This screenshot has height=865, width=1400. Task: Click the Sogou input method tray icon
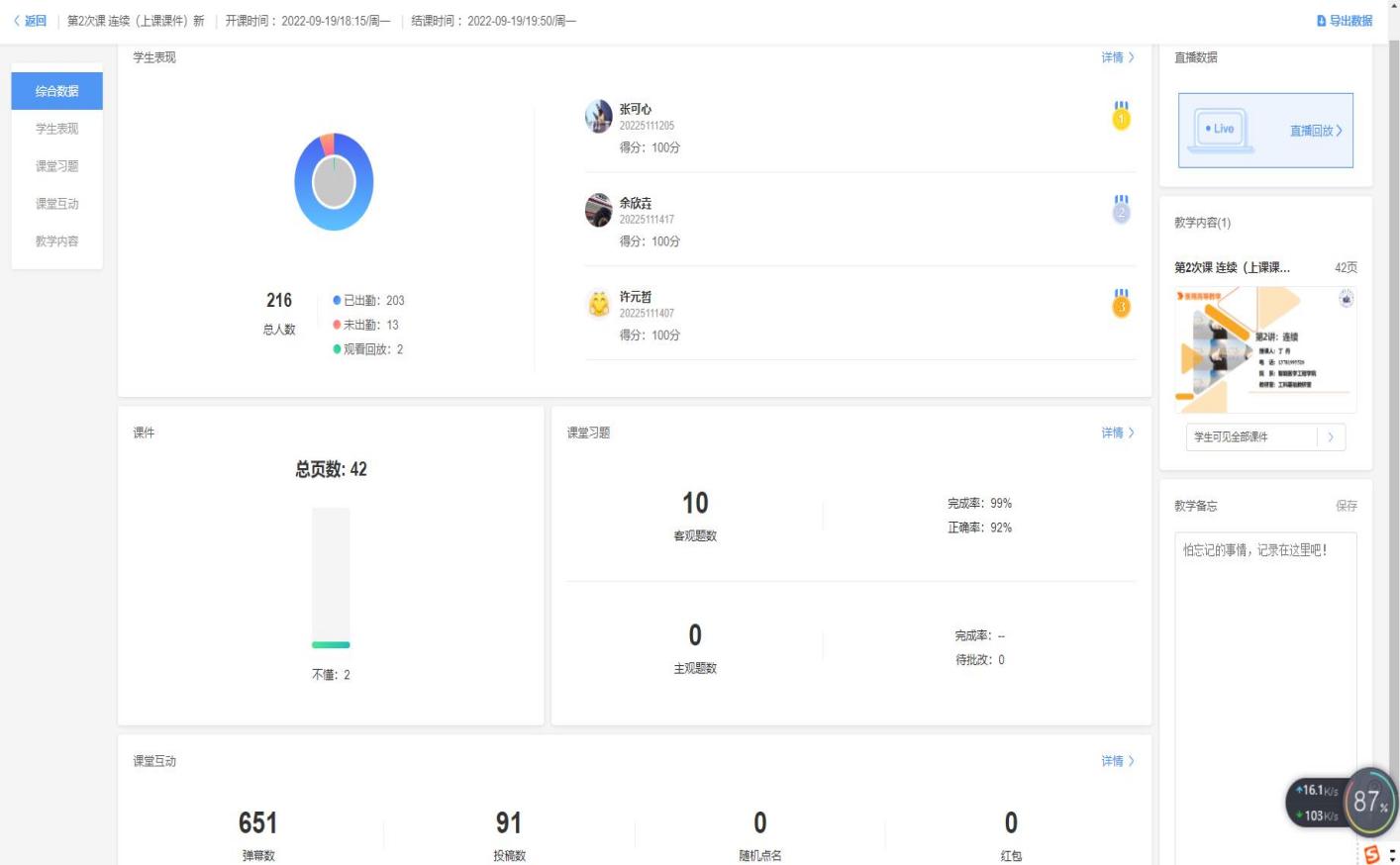point(1371,854)
